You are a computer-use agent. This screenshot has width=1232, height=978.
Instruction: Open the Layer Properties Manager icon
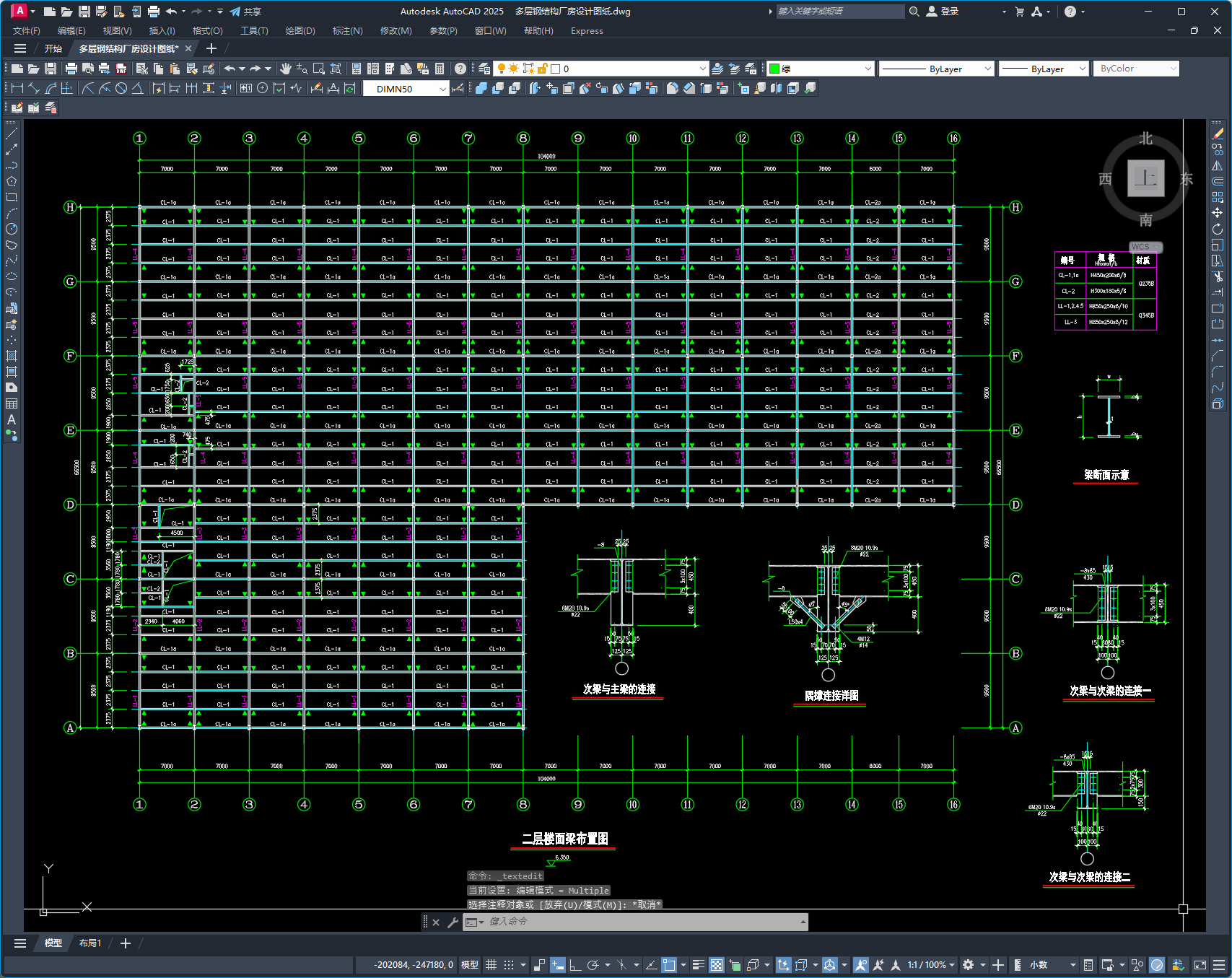point(484,69)
